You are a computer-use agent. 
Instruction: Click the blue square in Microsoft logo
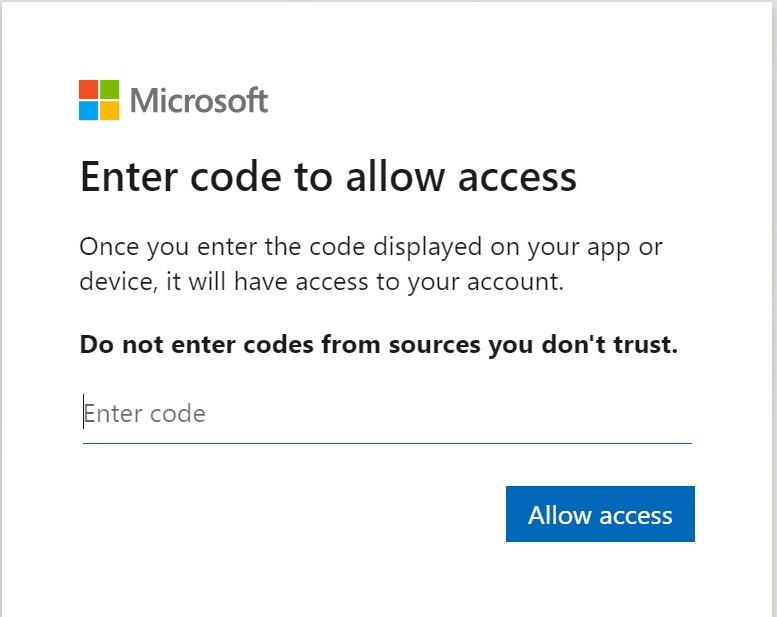[x=89, y=111]
